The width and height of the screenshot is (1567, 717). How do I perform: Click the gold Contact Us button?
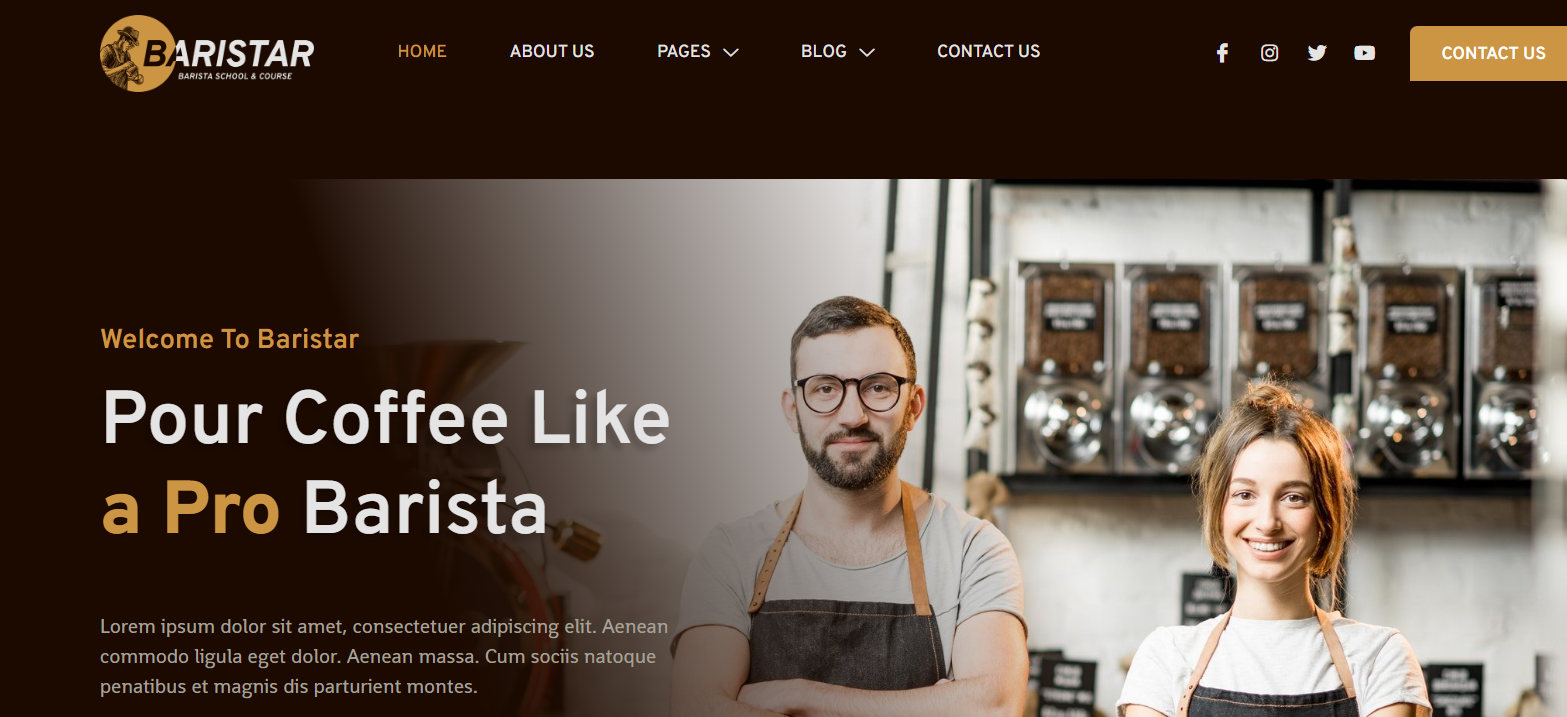[1489, 54]
